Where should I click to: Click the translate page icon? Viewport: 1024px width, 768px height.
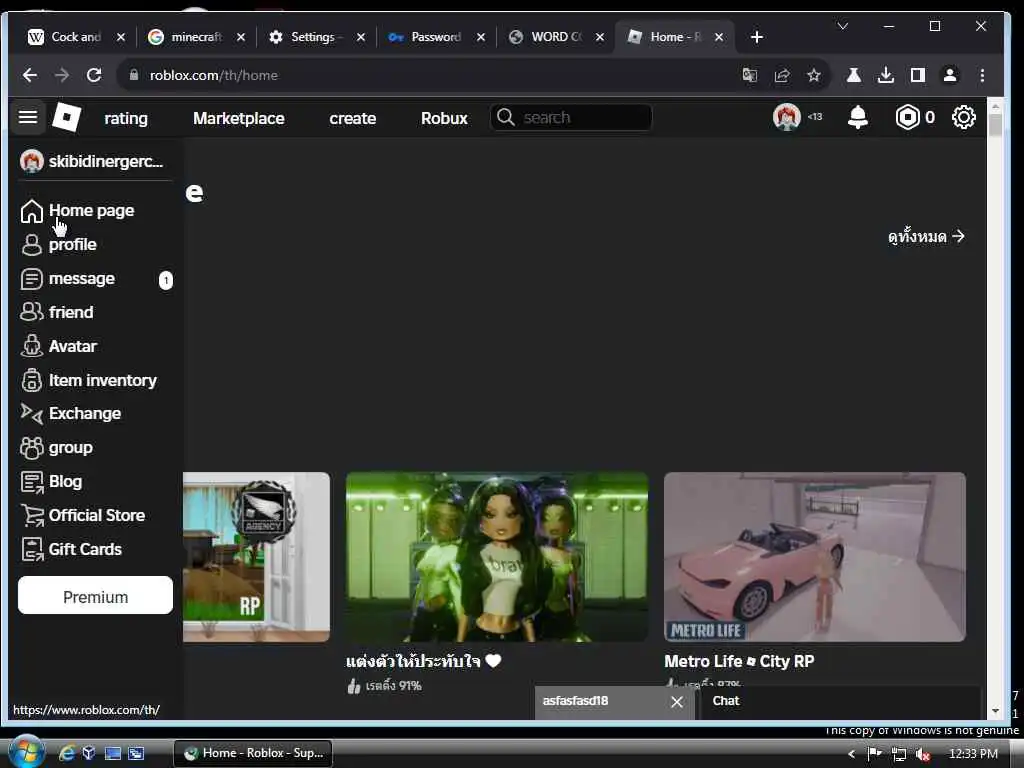point(750,76)
